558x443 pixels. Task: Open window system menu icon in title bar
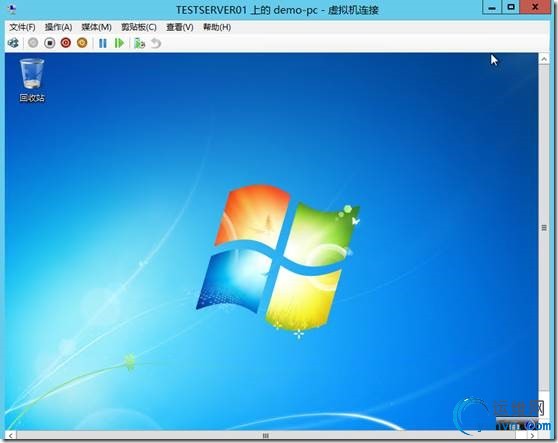[12, 9]
